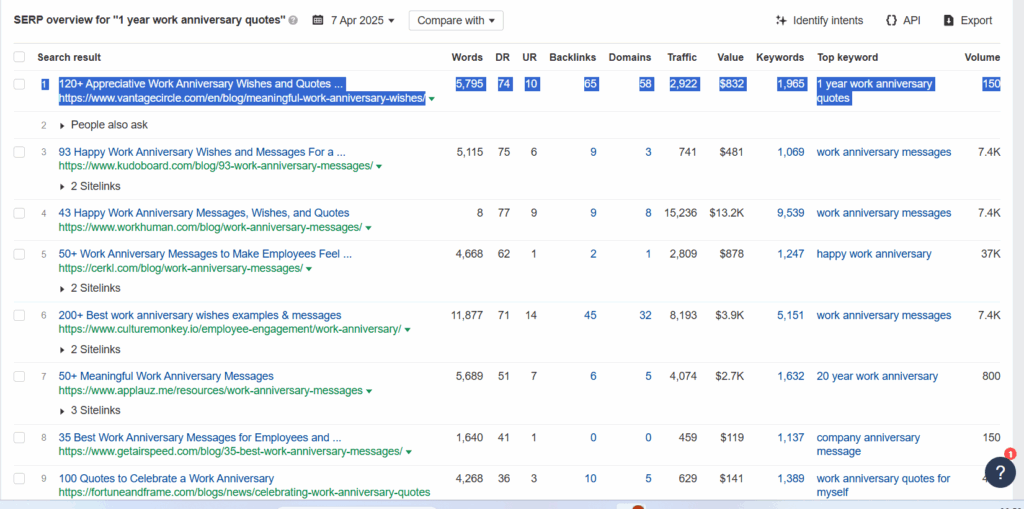Viewport: 1024px width, 509px height.
Task: Click the API button
Action: click(903, 20)
